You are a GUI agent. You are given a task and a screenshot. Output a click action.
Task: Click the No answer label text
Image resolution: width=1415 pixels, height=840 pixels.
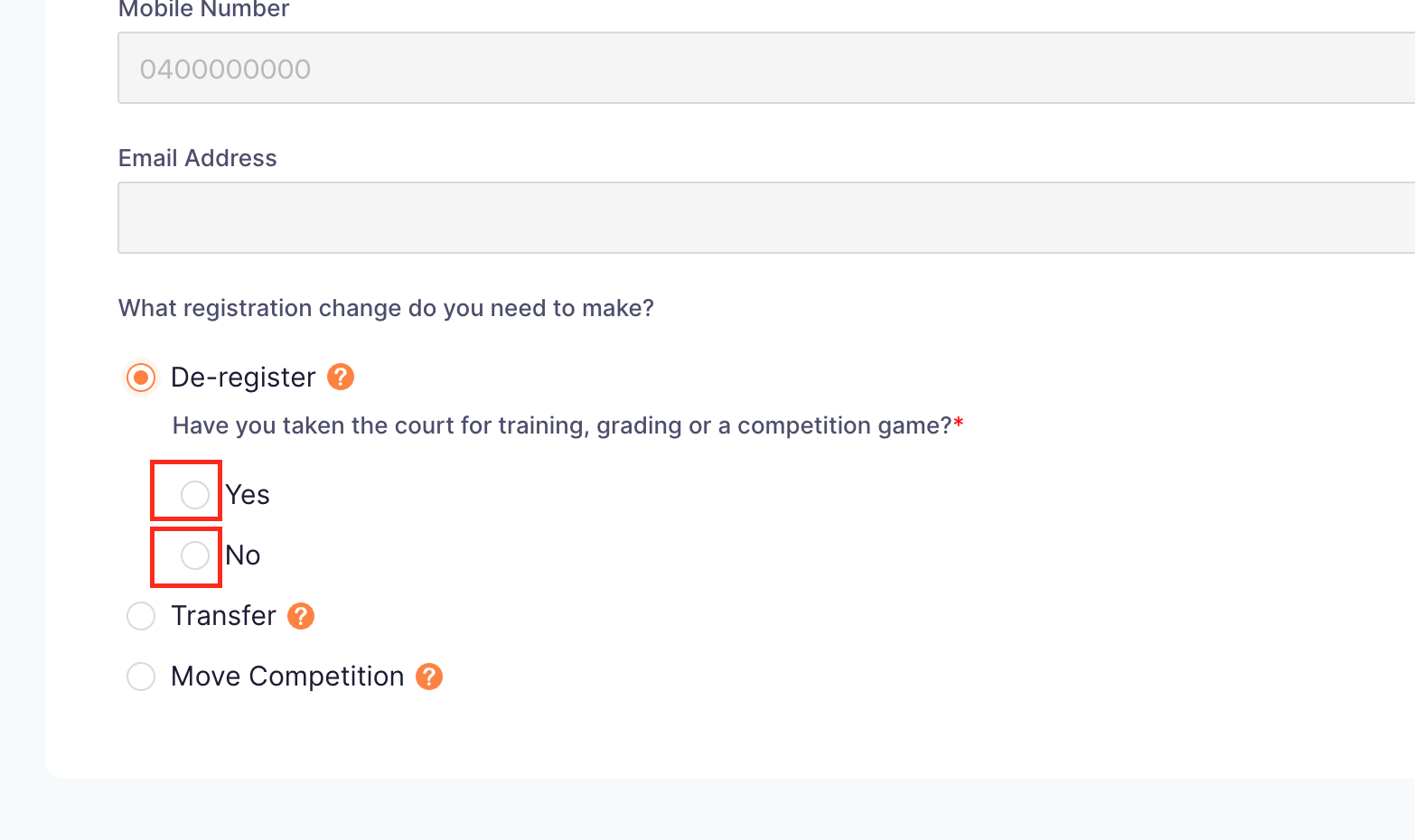243,555
